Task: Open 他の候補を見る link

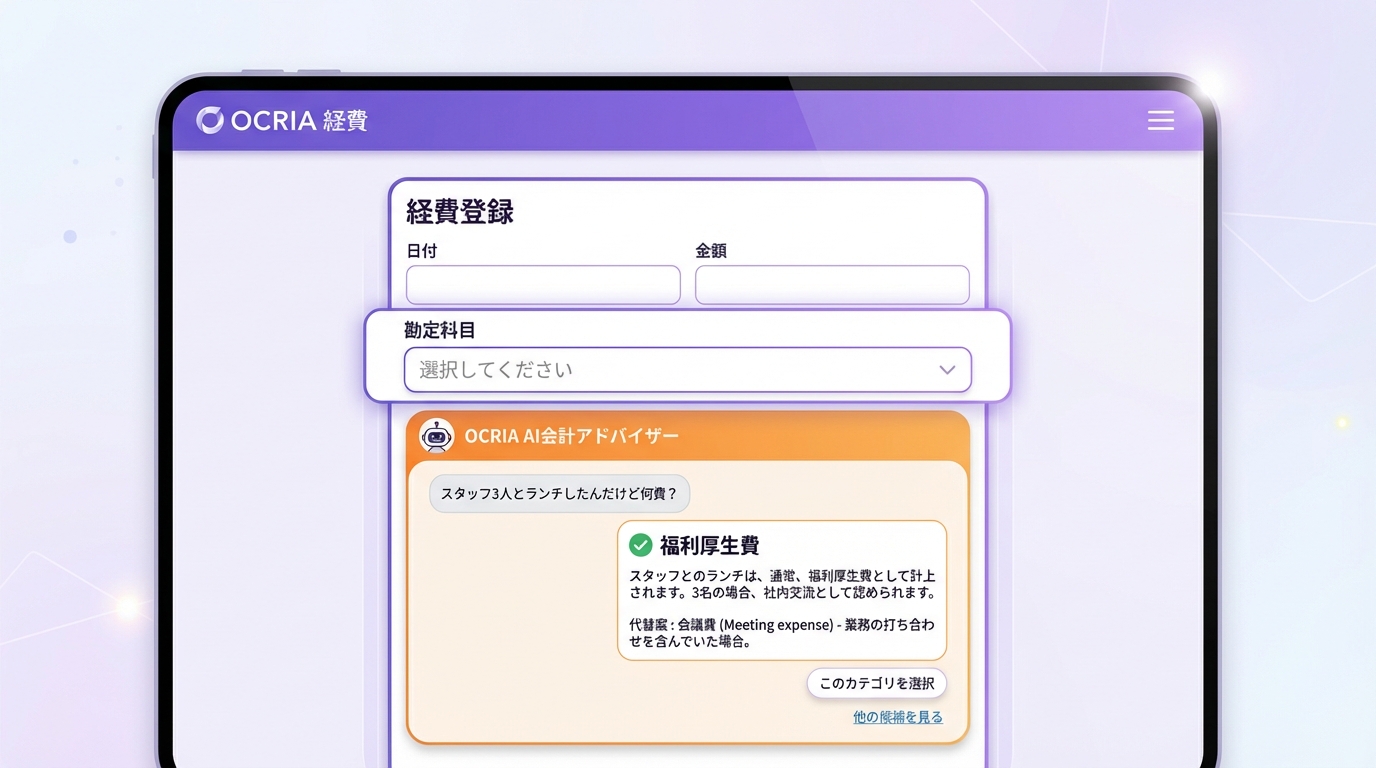Action: coord(897,716)
